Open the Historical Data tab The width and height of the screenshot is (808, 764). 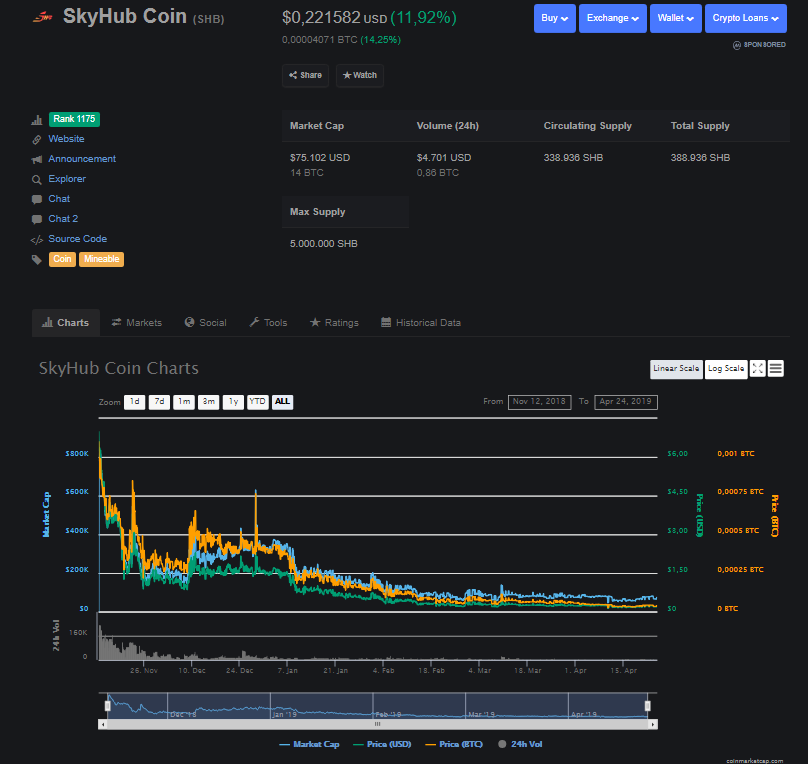(420, 323)
